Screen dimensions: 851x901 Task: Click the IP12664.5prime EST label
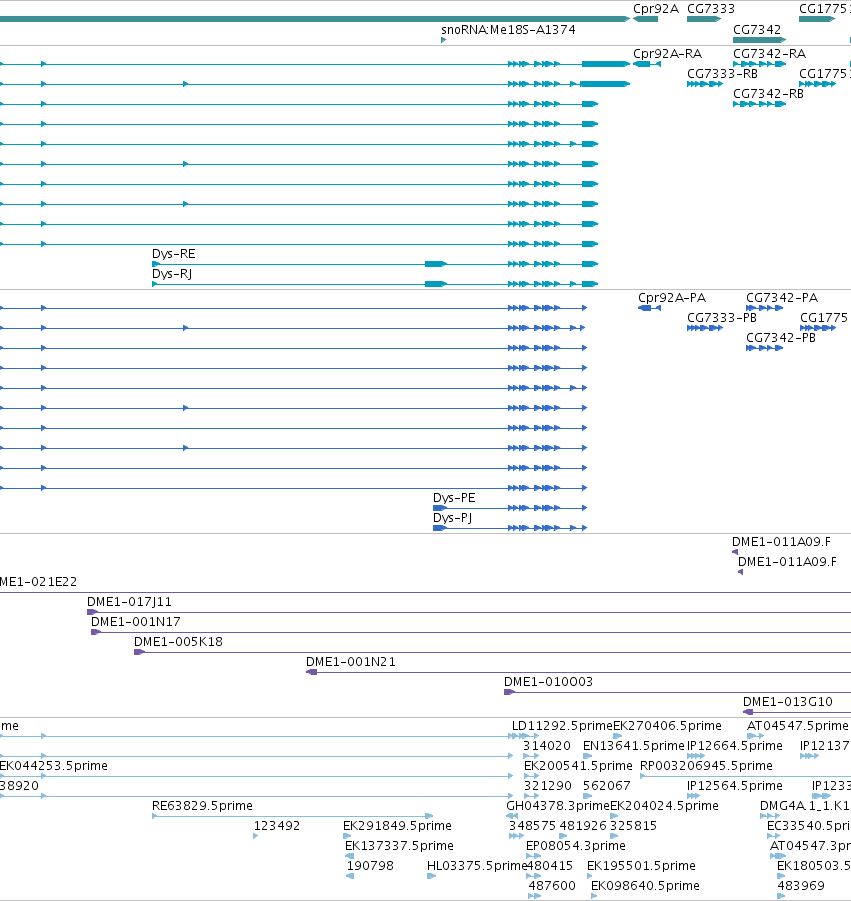point(735,746)
